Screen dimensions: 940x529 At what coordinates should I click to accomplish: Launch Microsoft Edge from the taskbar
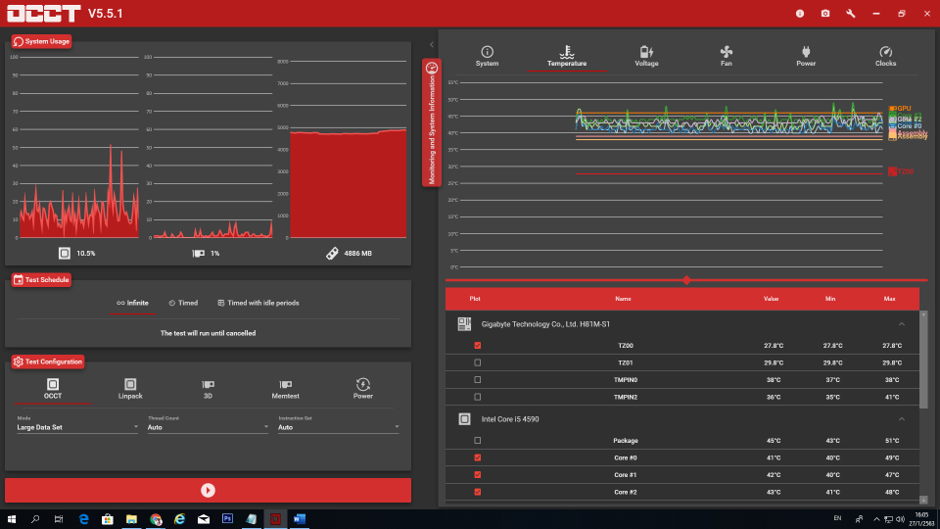click(x=83, y=519)
